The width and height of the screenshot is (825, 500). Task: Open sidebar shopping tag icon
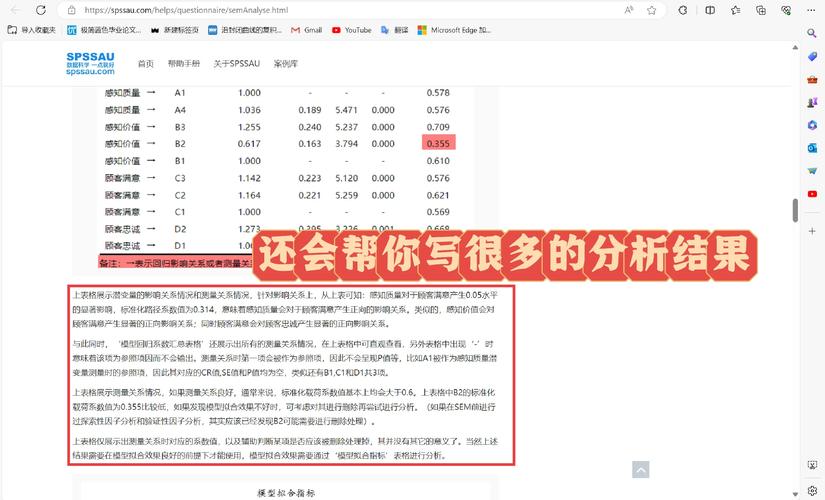tap(812, 56)
